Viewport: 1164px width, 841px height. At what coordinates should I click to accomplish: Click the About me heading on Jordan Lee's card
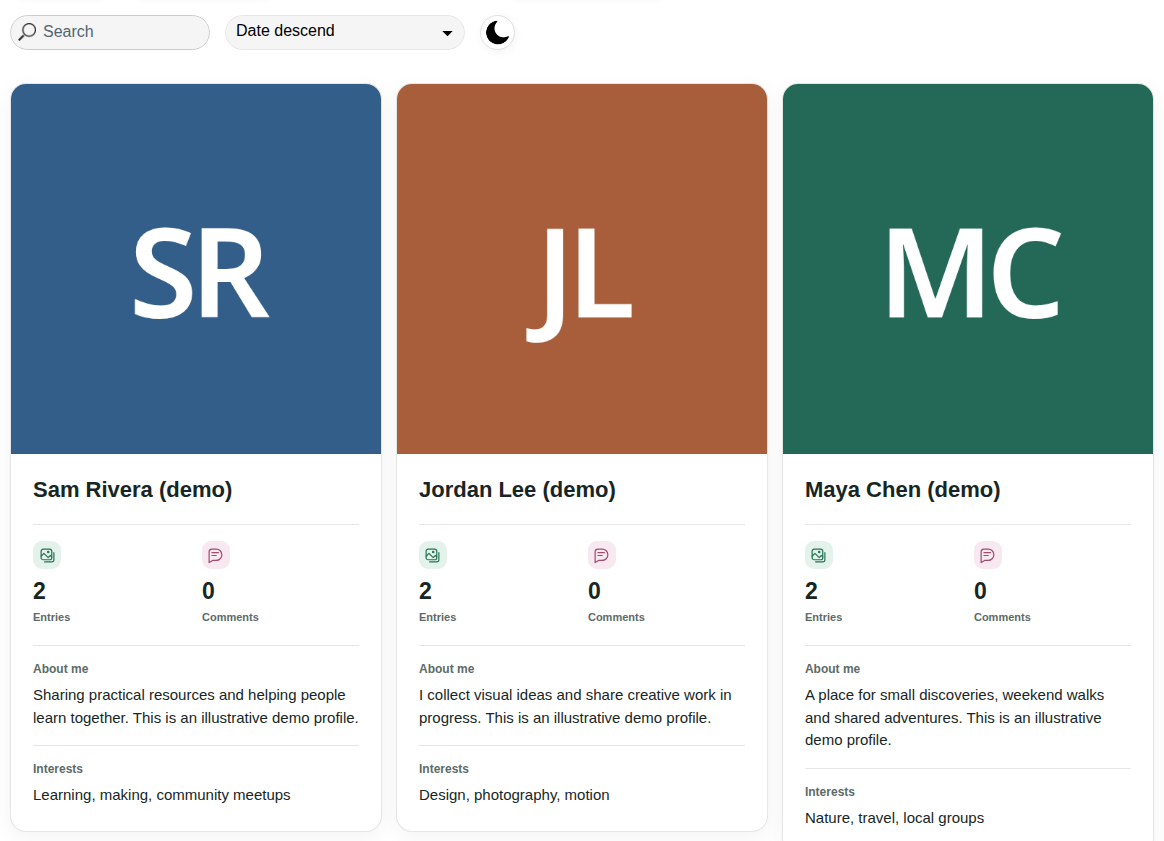(x=447, y=669)
